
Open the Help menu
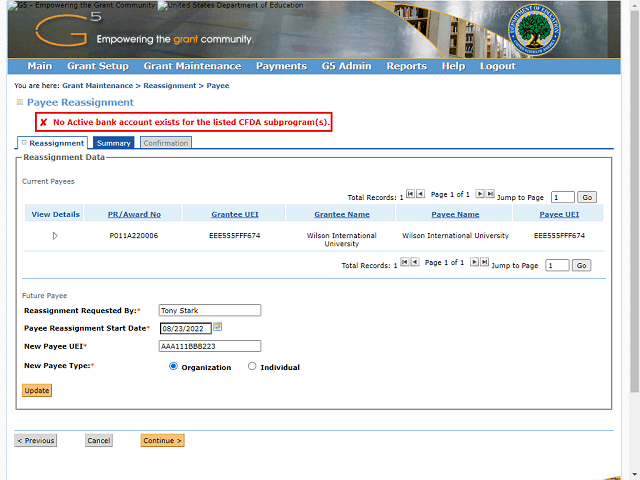pyautogui.click(x=453, y=66)
